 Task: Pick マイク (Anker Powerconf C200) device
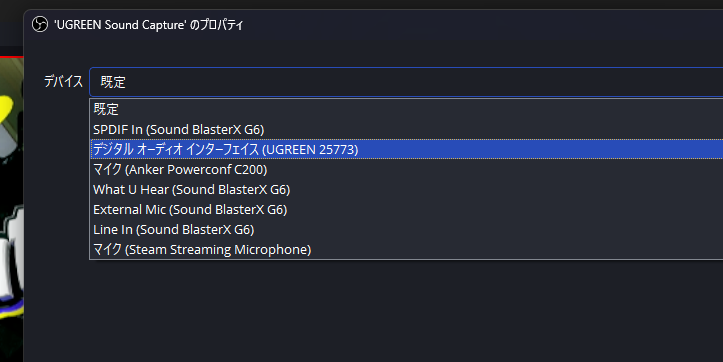406,169
